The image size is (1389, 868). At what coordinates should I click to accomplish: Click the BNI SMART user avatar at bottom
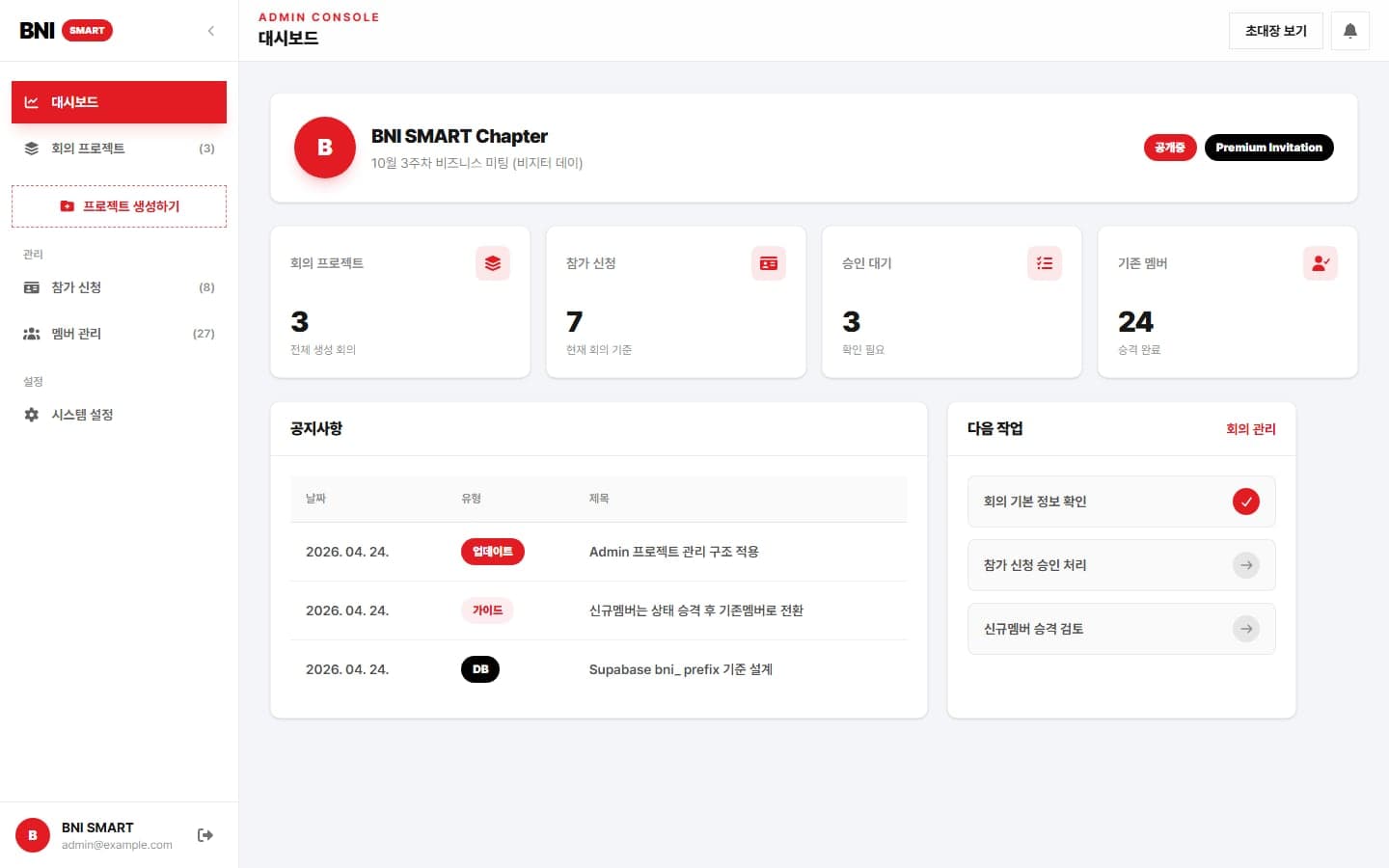[33, 835]
